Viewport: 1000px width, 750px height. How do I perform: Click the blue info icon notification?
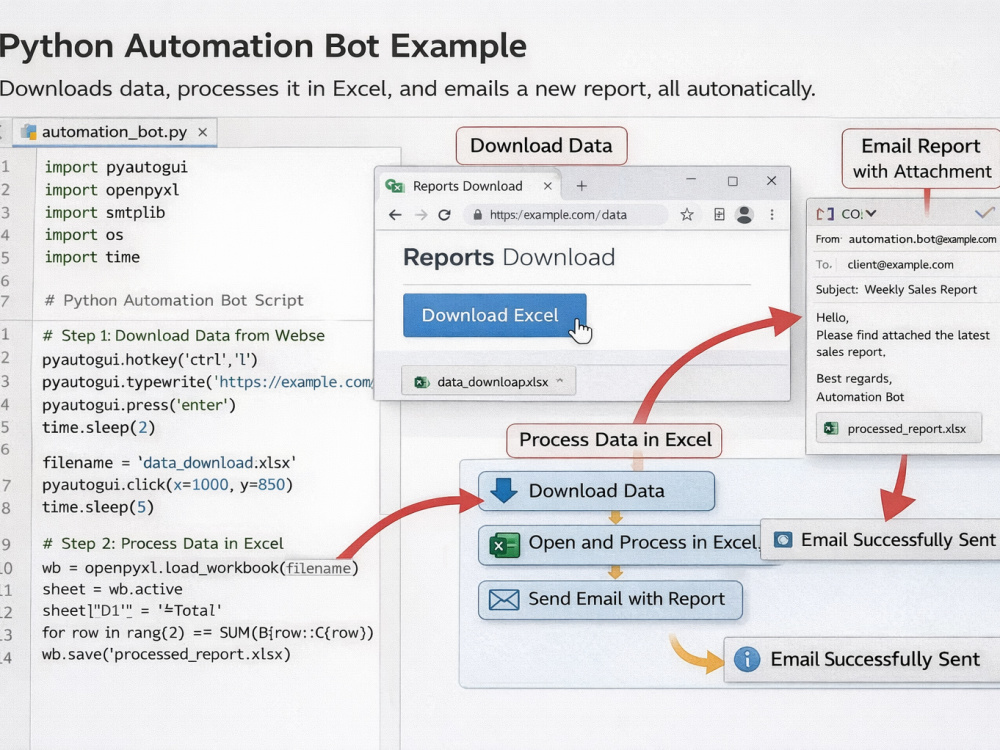747,659
